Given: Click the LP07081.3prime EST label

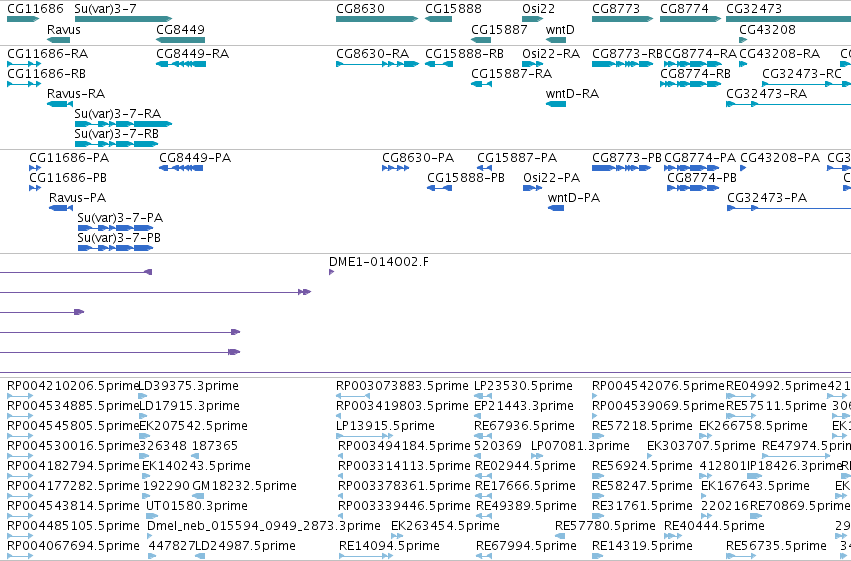Looking at the screenshot, I should coord(580,446).
